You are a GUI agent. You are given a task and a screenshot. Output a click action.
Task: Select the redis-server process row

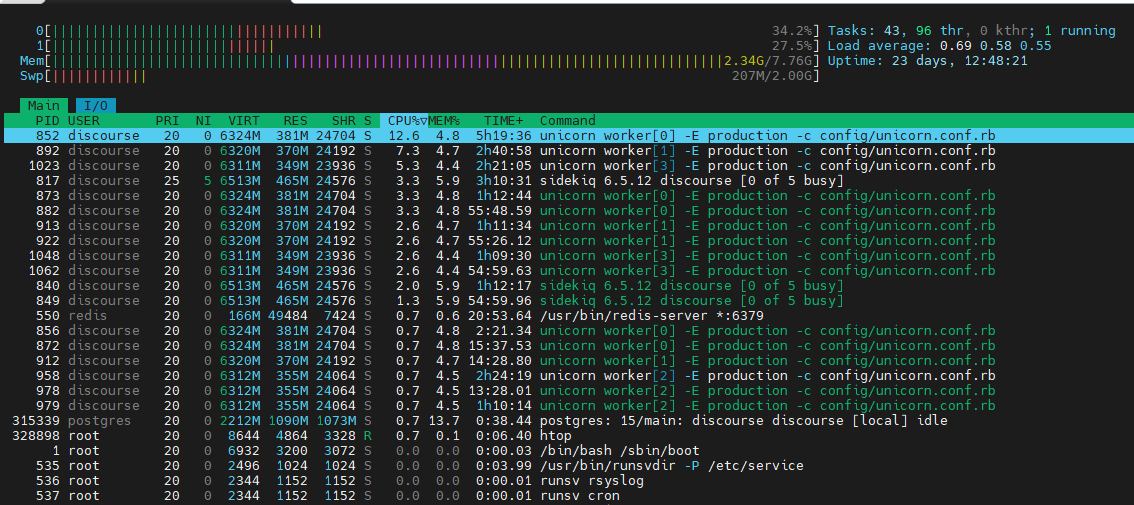pyautogui.click(x=567, y=315)
